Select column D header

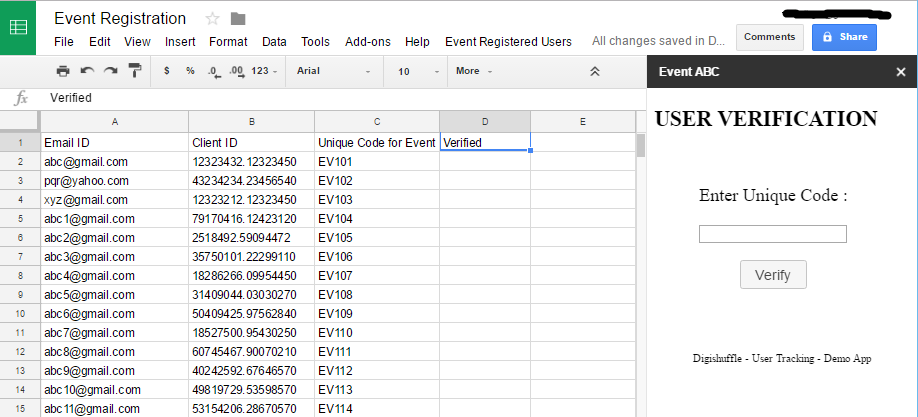click(485, 122)
